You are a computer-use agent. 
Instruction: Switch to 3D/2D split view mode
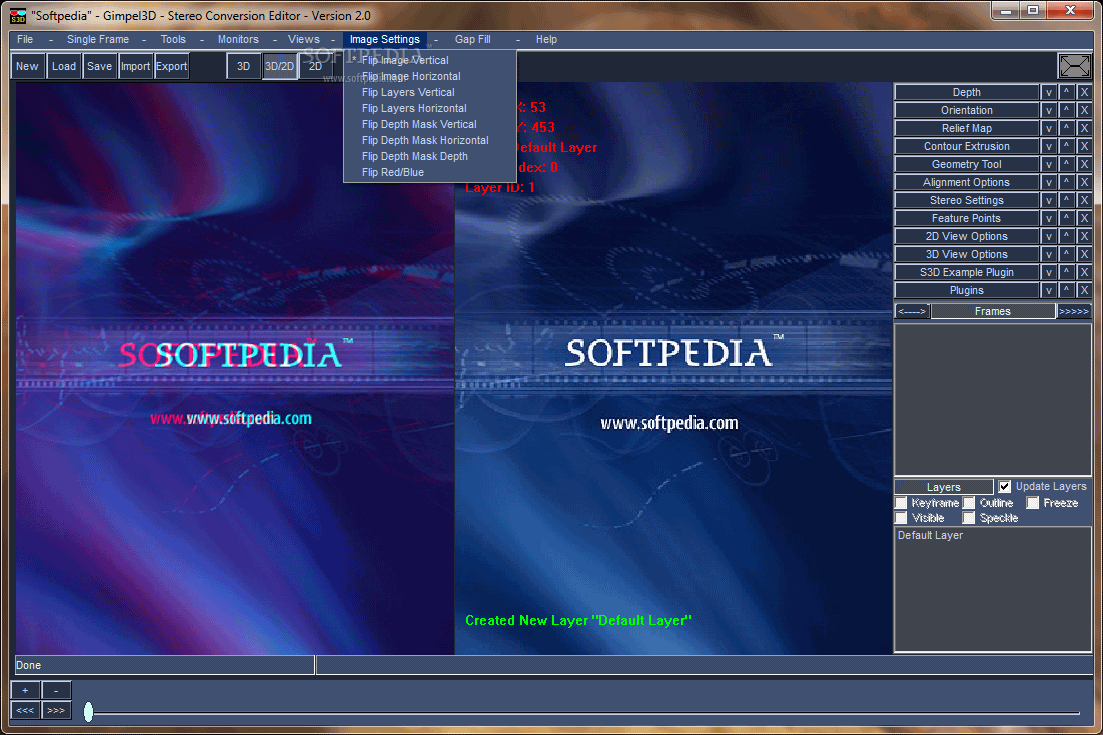pos(279,66)
